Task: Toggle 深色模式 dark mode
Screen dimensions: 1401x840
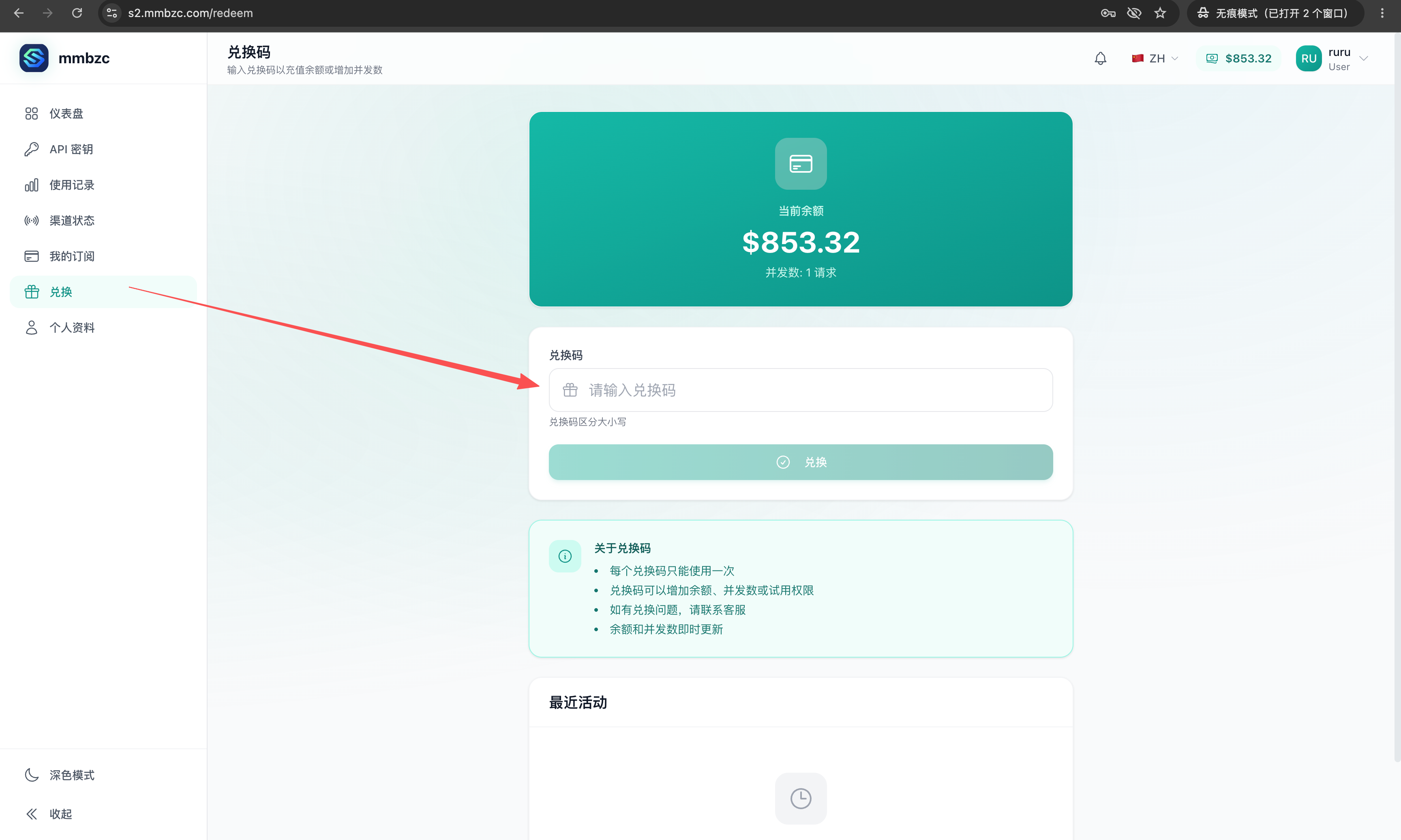Action: 103,775
